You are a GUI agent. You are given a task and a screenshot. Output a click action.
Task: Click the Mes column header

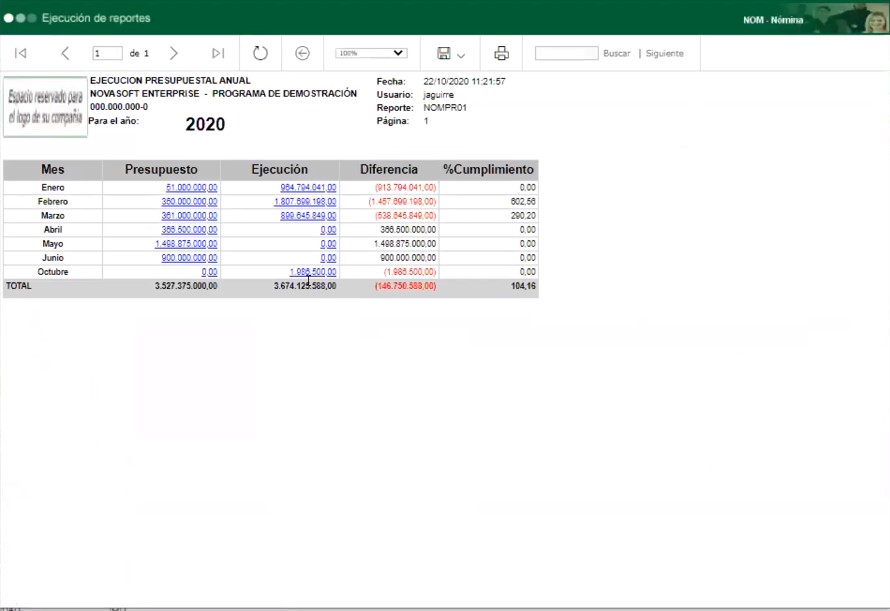coord(53,169)
